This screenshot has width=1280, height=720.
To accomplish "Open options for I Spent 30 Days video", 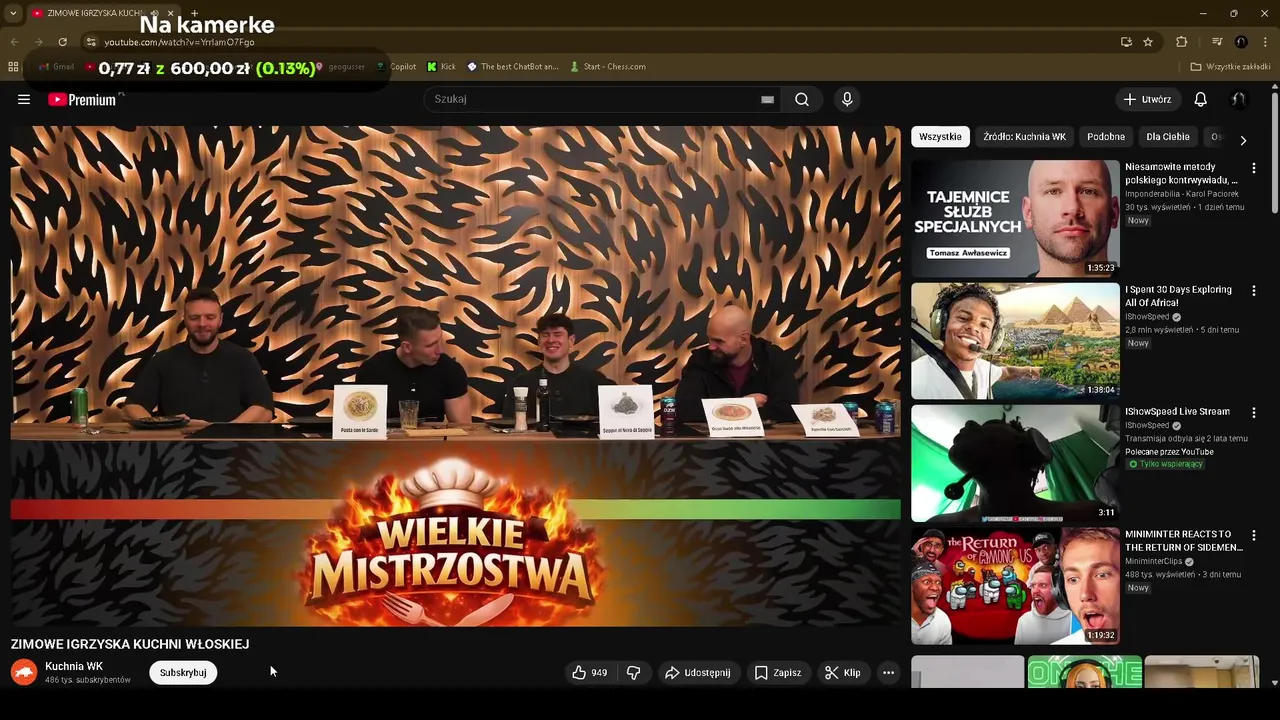I will click(x=1254, y=291).
